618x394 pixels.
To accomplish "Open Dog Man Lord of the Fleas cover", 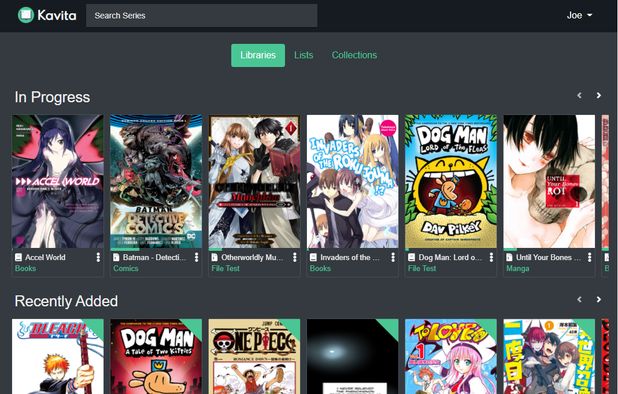I will pos(451,182).
